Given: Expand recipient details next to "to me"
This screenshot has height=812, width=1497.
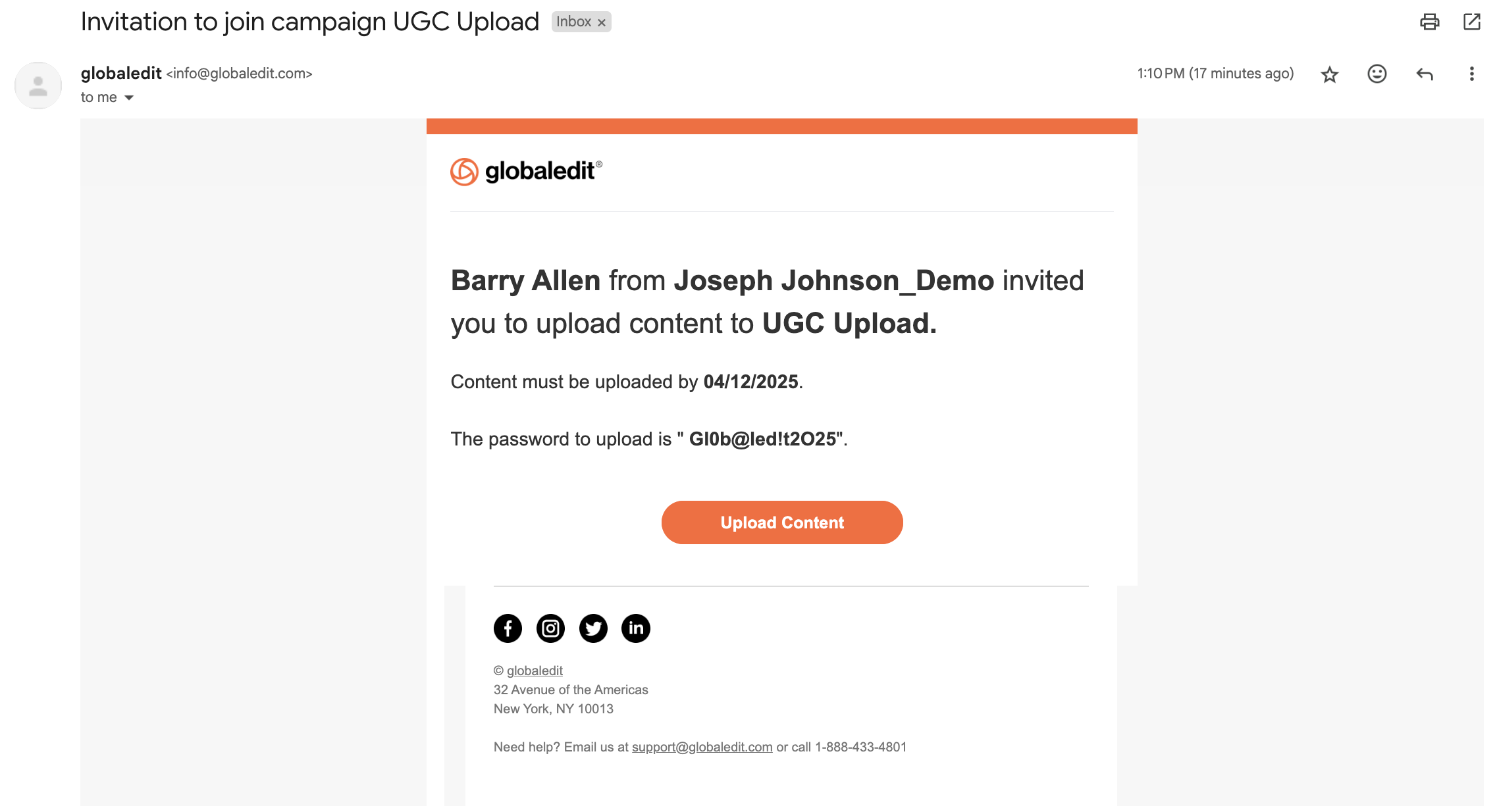Looking at the screenshot, I should point(129,98).
